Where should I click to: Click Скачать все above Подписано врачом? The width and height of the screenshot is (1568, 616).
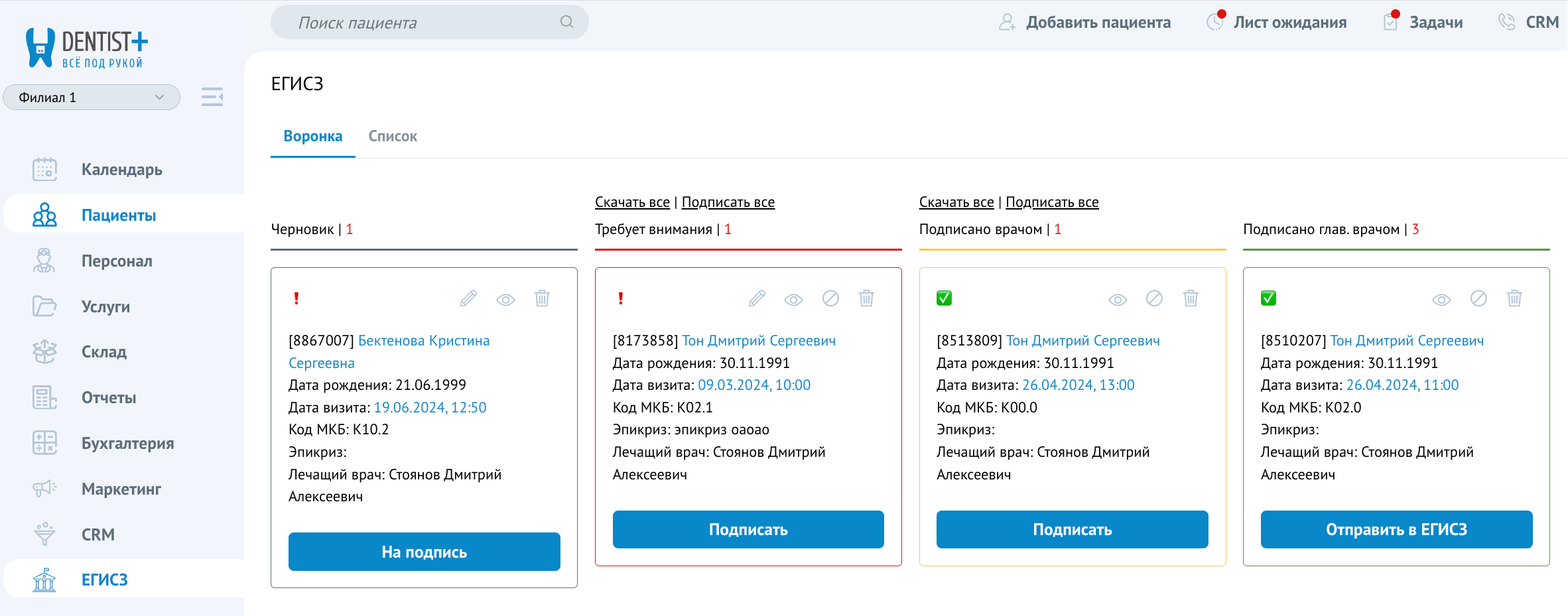tap(956, 202)
